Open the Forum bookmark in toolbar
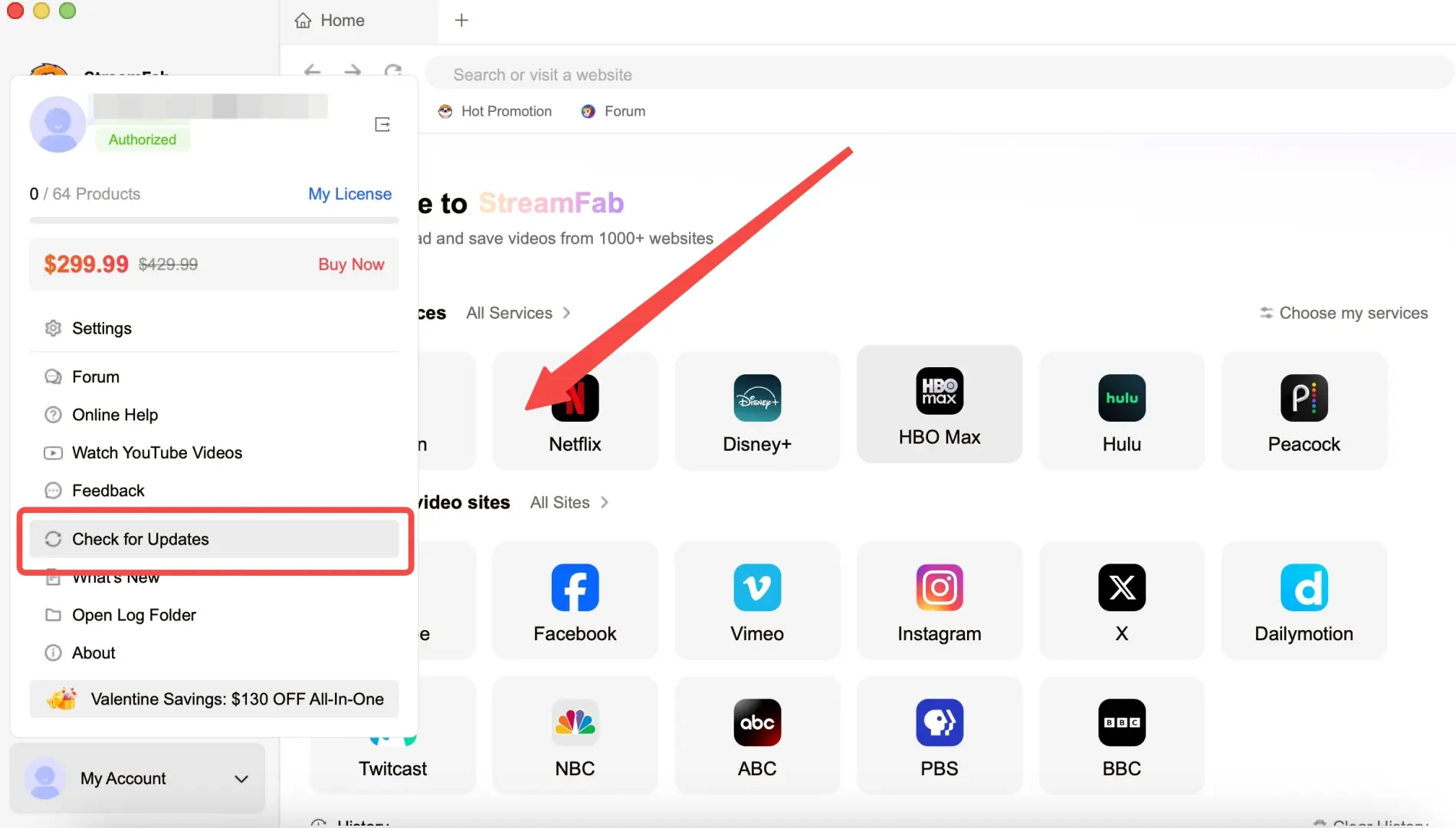Viewport: 1456px width, 828px height. [613, 111]
